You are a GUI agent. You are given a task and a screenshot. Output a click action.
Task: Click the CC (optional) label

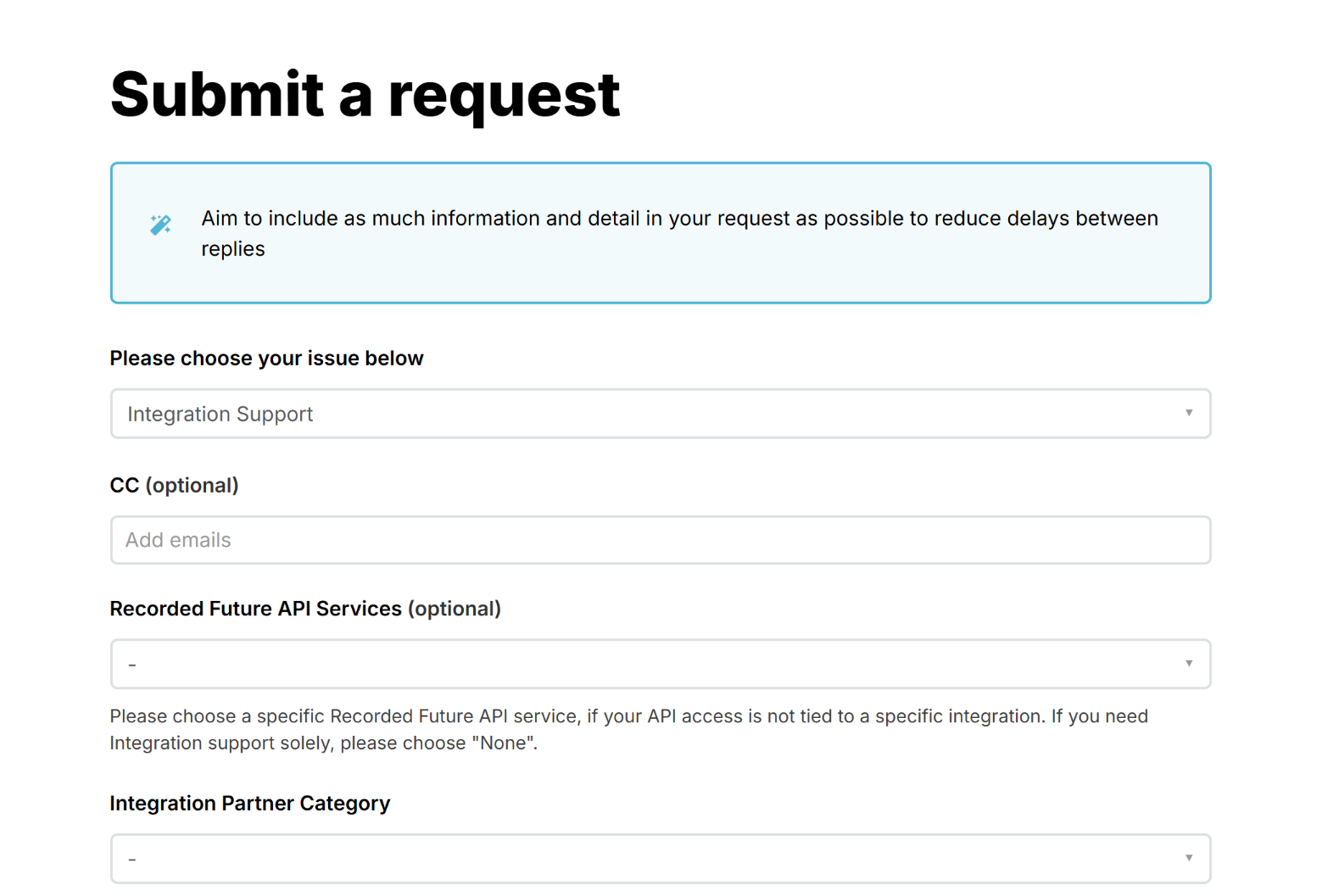(x=174, y=485)
